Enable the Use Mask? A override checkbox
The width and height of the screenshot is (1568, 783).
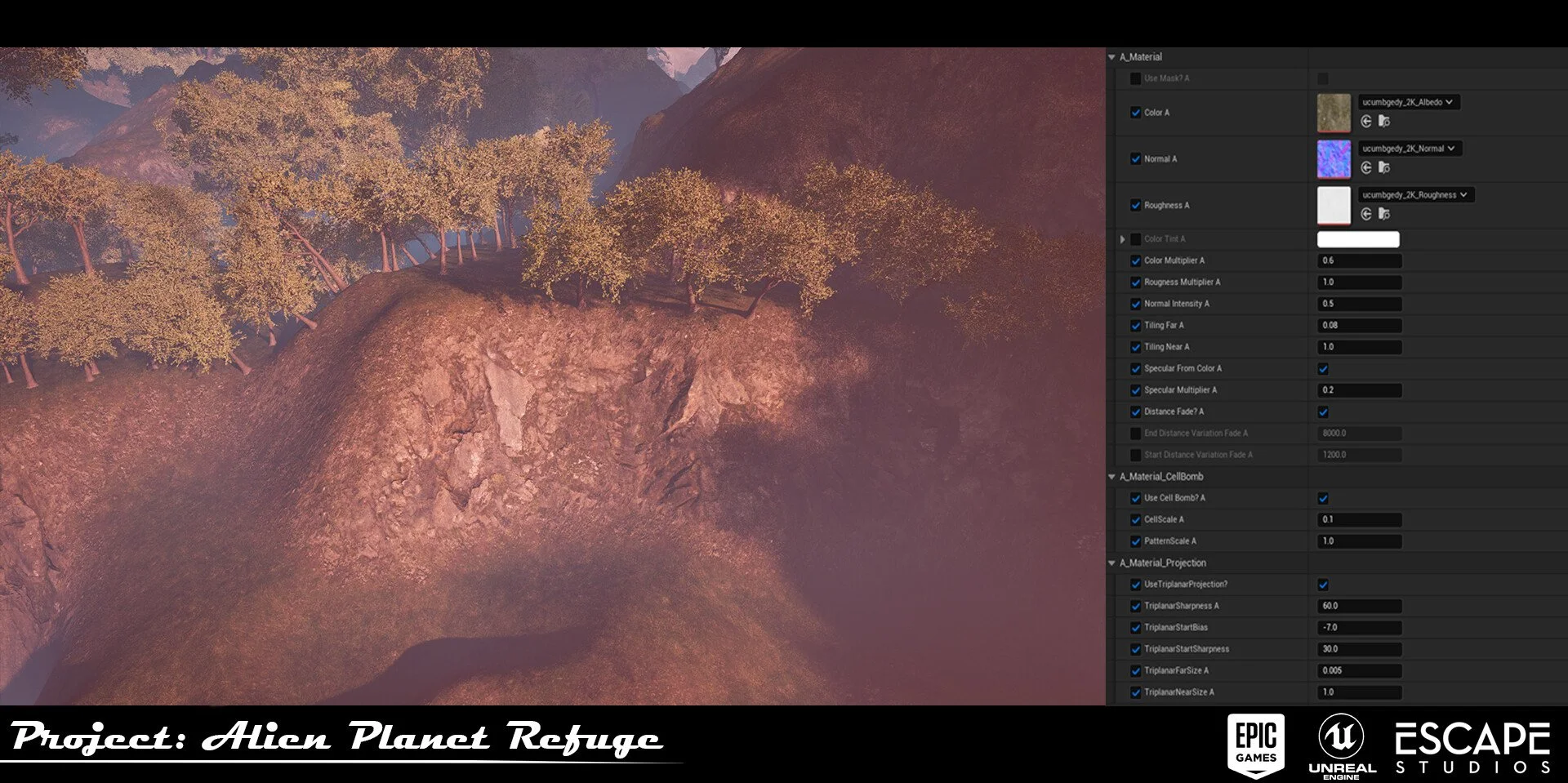coord(1135,78)
